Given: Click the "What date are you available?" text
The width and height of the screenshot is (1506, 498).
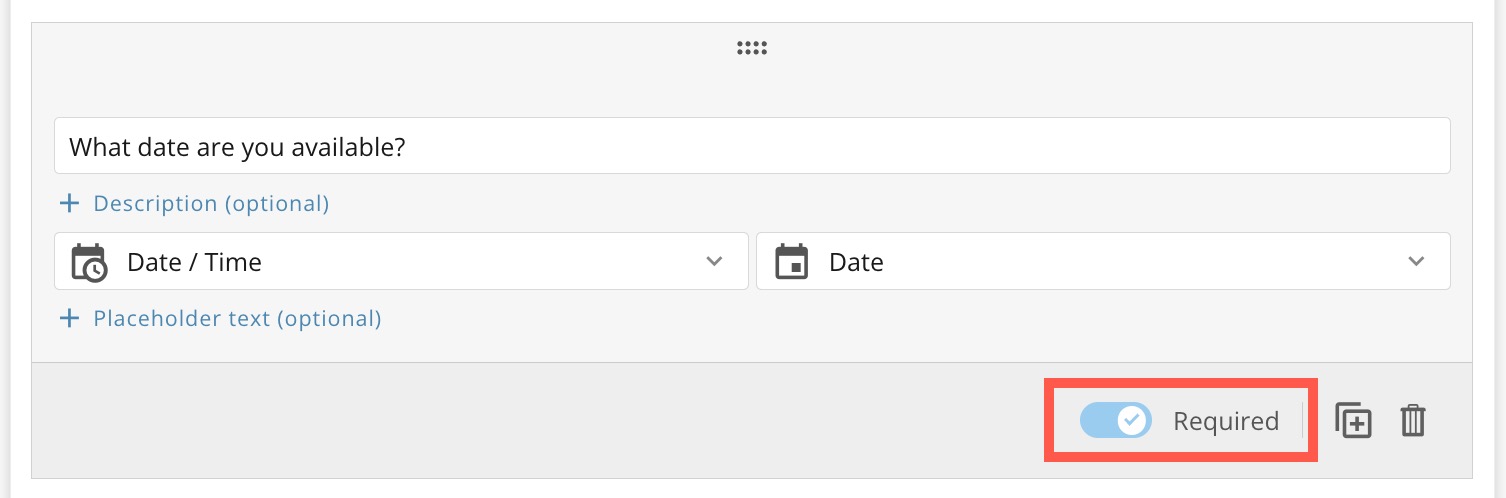Looking at the screenshot, I should click(236, 147).
